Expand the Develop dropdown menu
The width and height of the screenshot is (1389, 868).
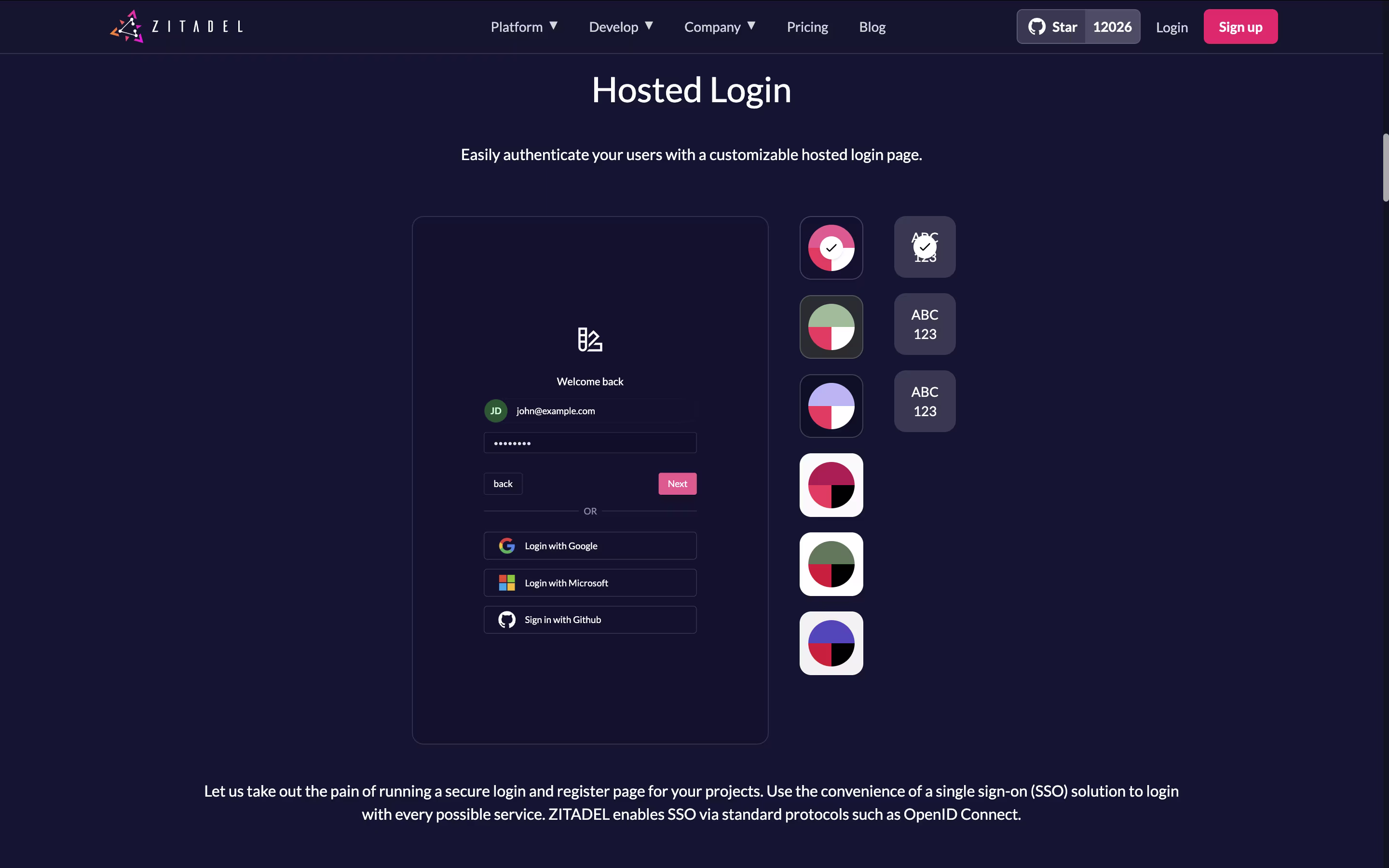click(621, 27)
